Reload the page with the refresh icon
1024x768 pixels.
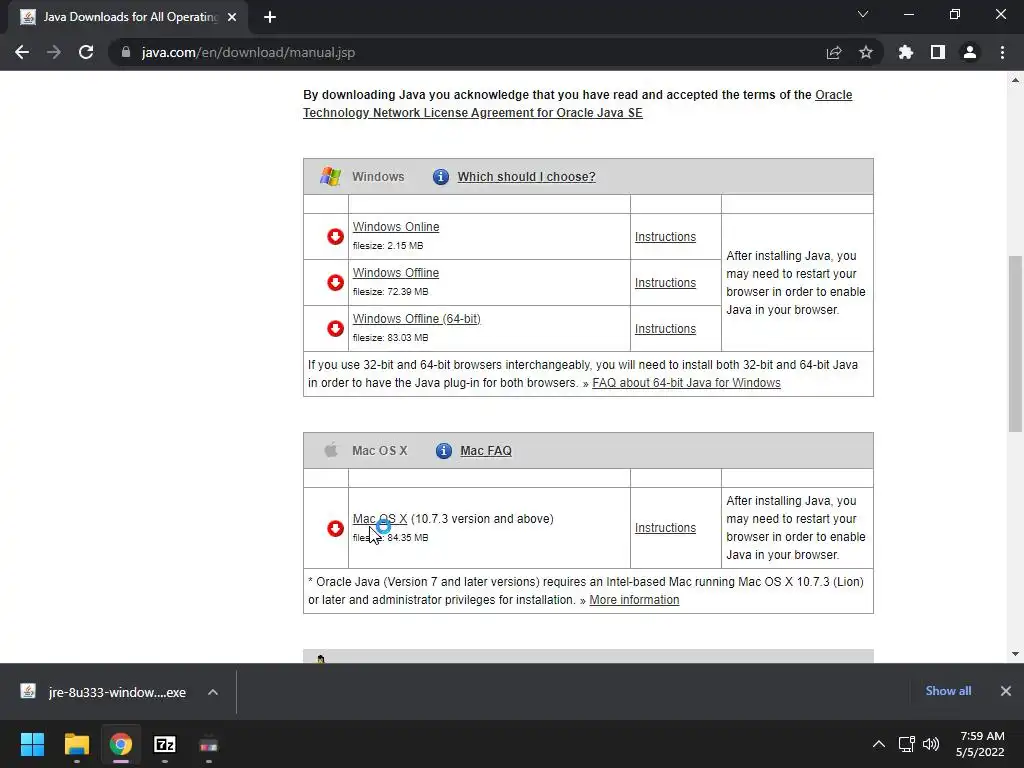pyautogui.click(x=86, y=52)
